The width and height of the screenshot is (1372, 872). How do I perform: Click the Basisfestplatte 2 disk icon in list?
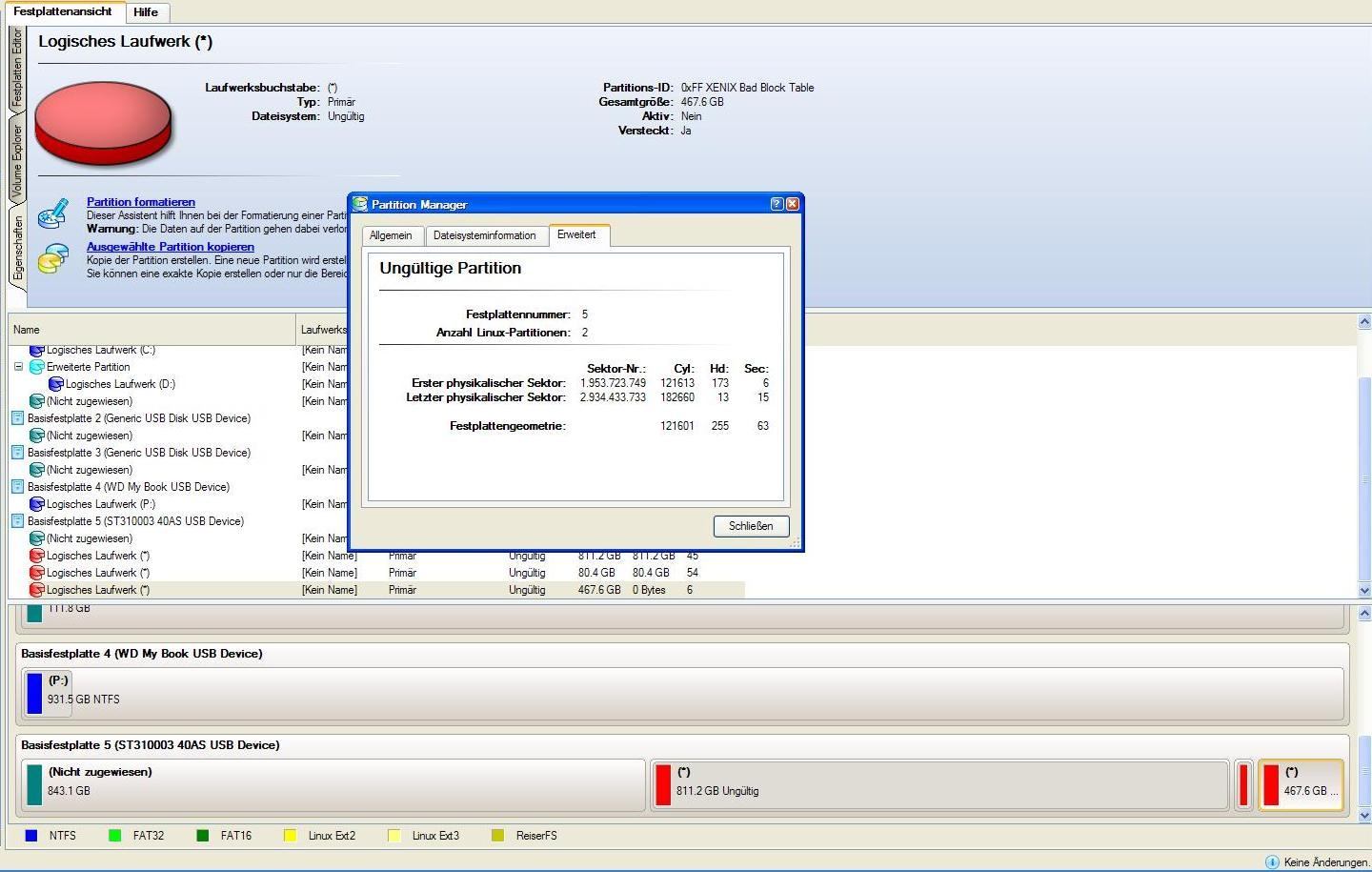[17, 418]
